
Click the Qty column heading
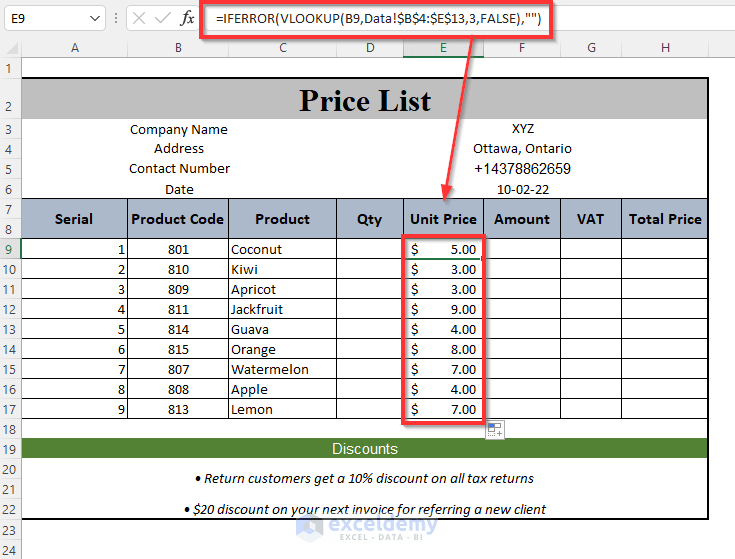click(x=369, y=219)
